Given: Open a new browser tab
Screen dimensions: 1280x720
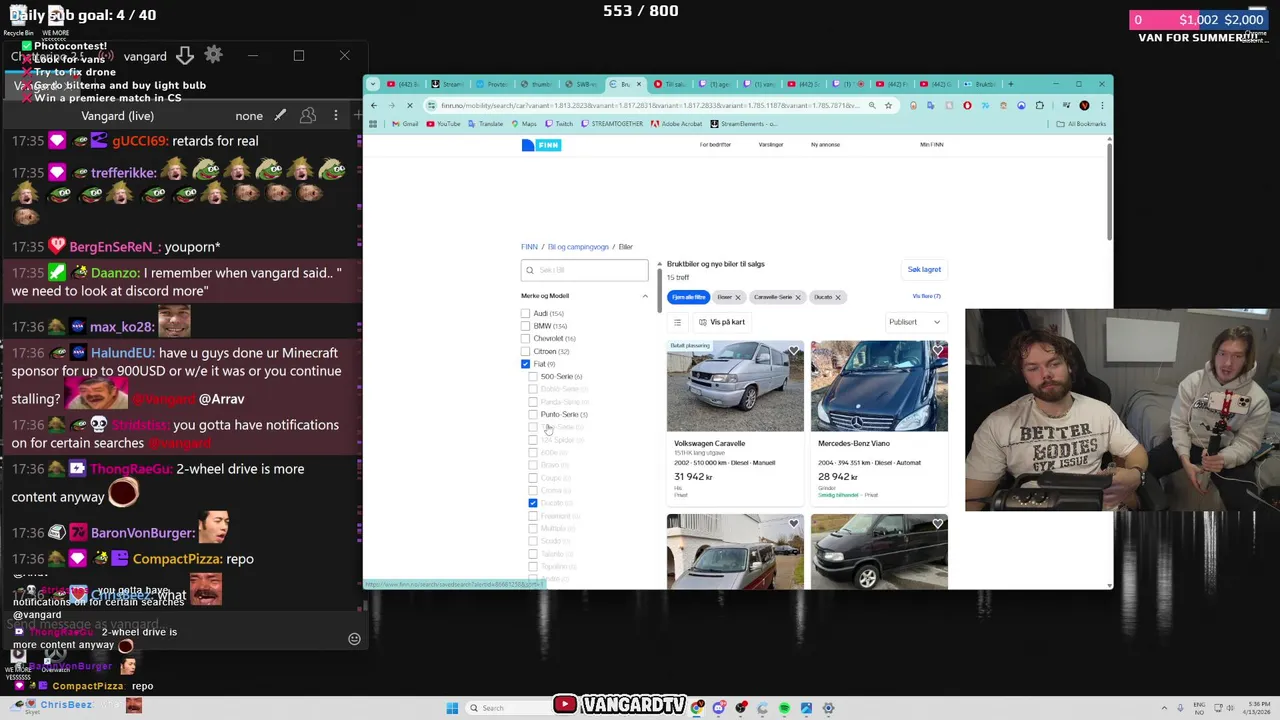Looking at the screenshot, I should pos(1011,84).
